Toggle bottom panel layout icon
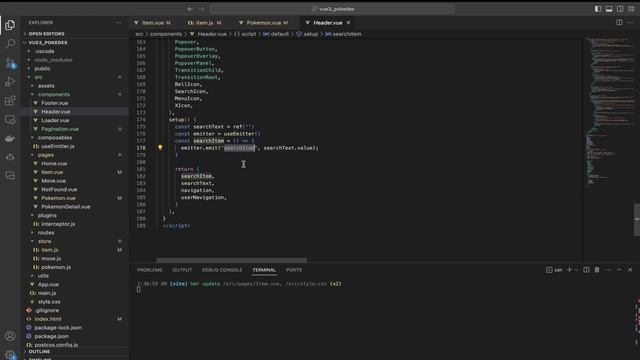Screen dimensions: 640x360 pos(609,9)
